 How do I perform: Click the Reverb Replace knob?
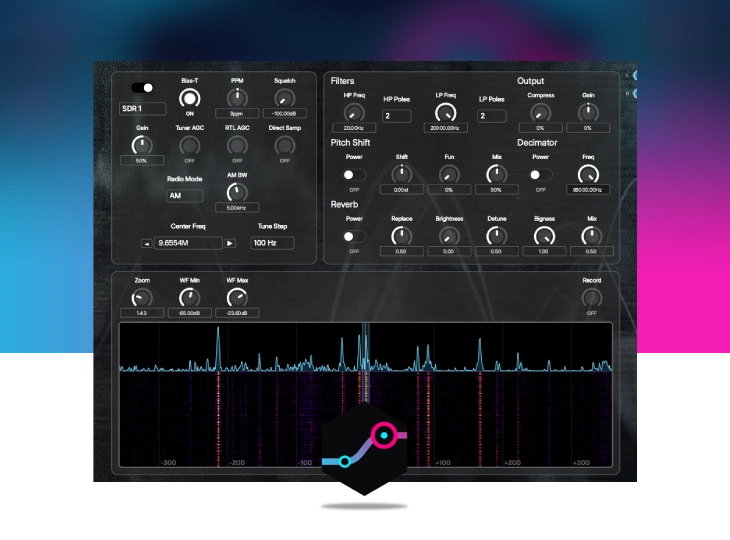(x=401, y=236)
